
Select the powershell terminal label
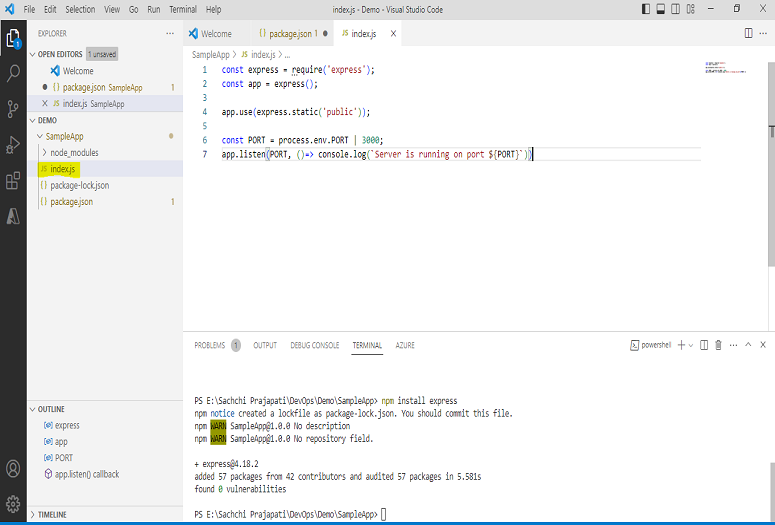tap(651, 345)
